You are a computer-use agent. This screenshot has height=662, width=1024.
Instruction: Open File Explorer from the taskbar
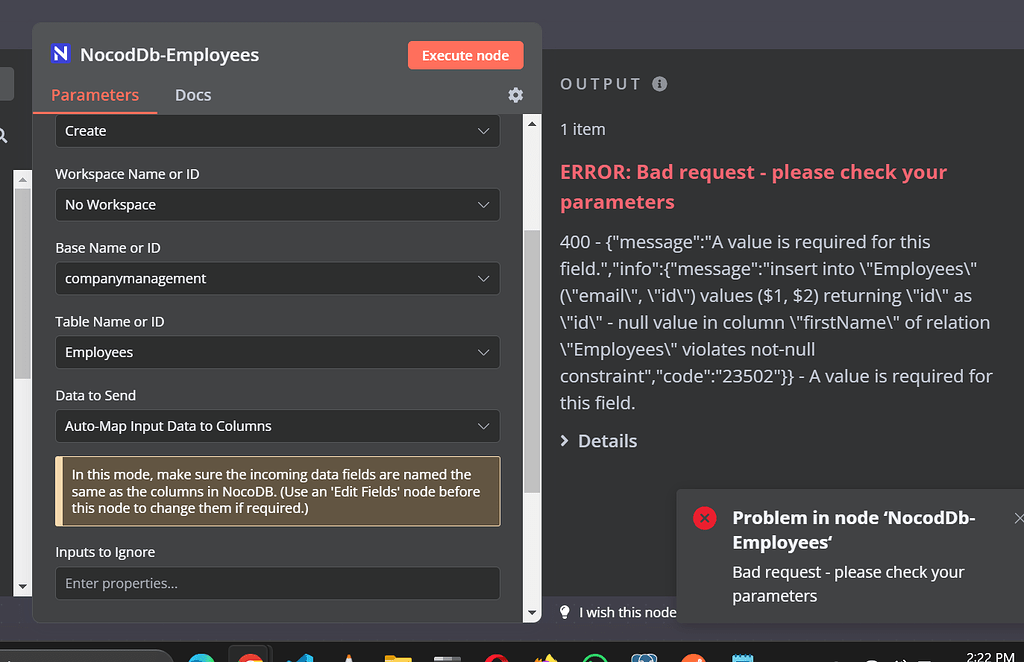(x=398, y=658)
